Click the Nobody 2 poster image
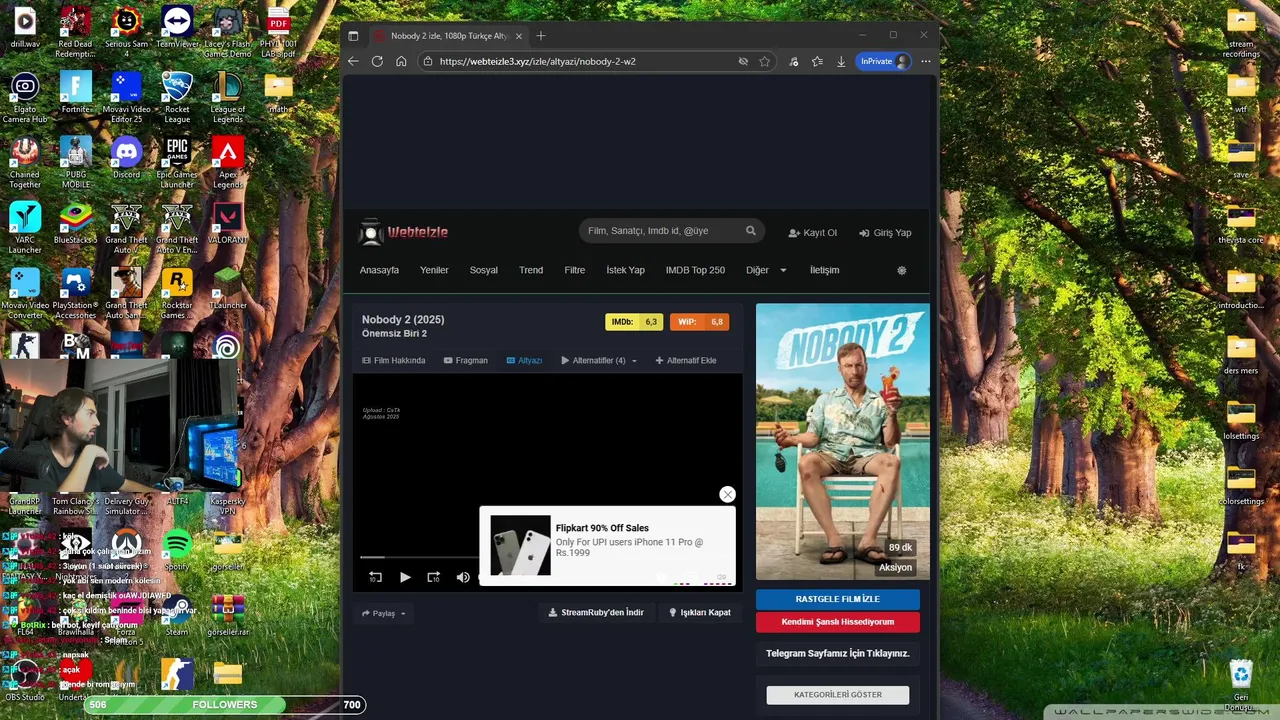This screenshot has width=1280, height=720. (843, 441)
